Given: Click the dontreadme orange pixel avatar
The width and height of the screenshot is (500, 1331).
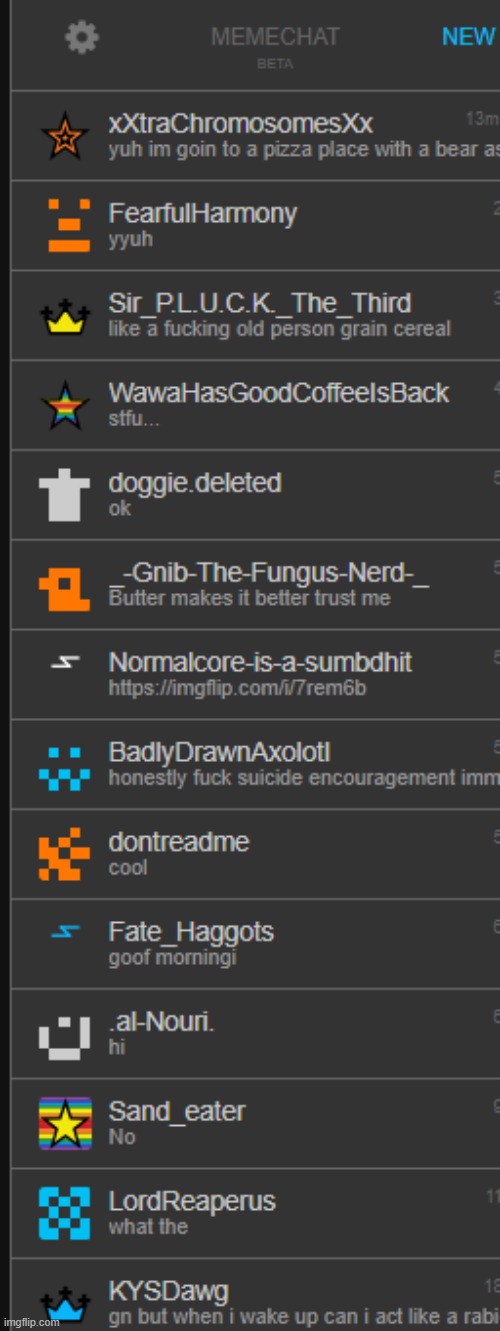Looking at the screenshot, I should 64,855.
